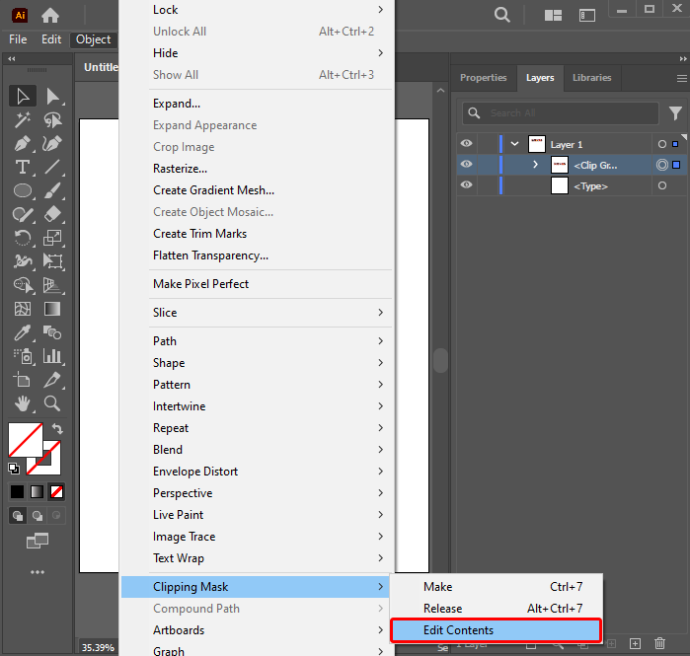
Task: Switch to the Libraries tab
Action: 591,78
